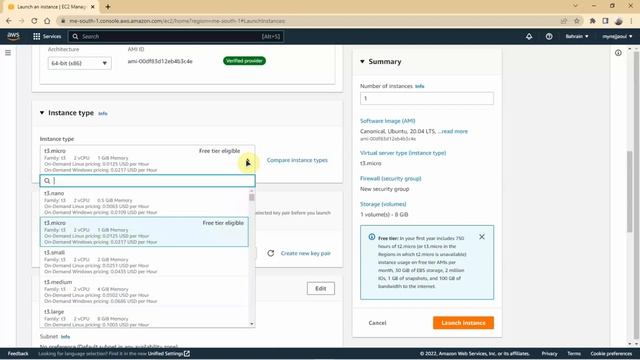Click the Feedback link in footer
Screen dimensions: 640x360
click(18, 353)
